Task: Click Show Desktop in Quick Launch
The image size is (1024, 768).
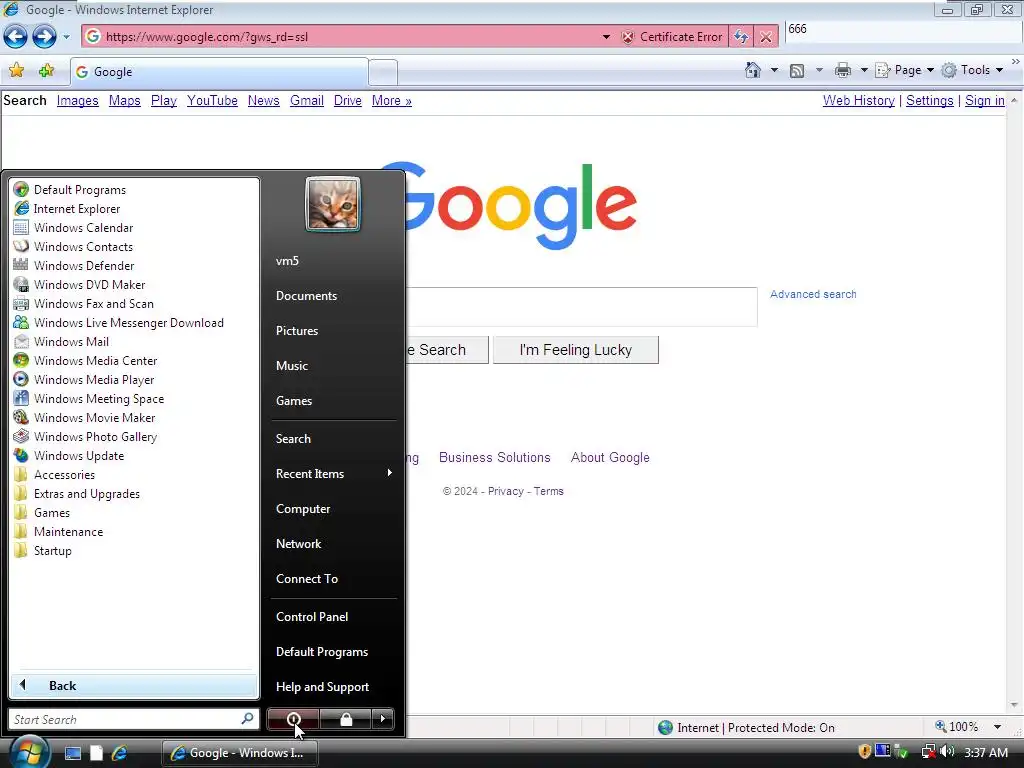Action: tap(72, 753)
